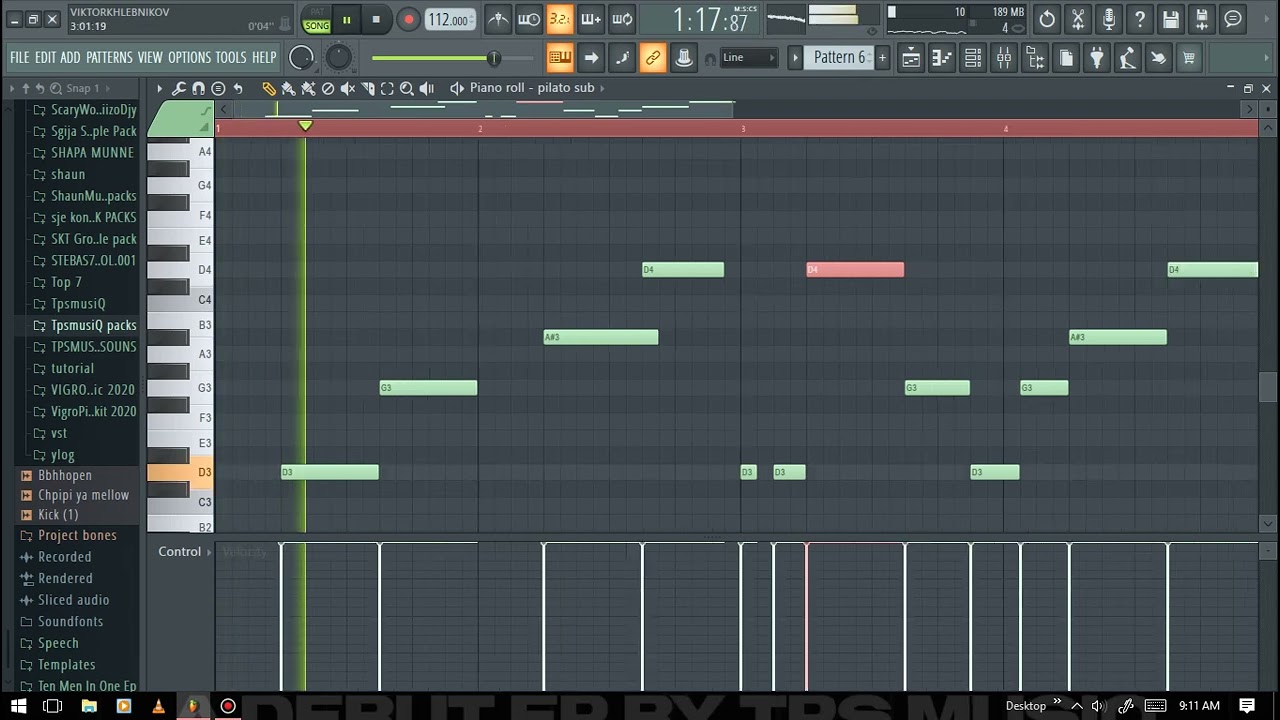Click the red Record button
The width and height of the screenshot is (1280, 720).
tap(408, 19)
